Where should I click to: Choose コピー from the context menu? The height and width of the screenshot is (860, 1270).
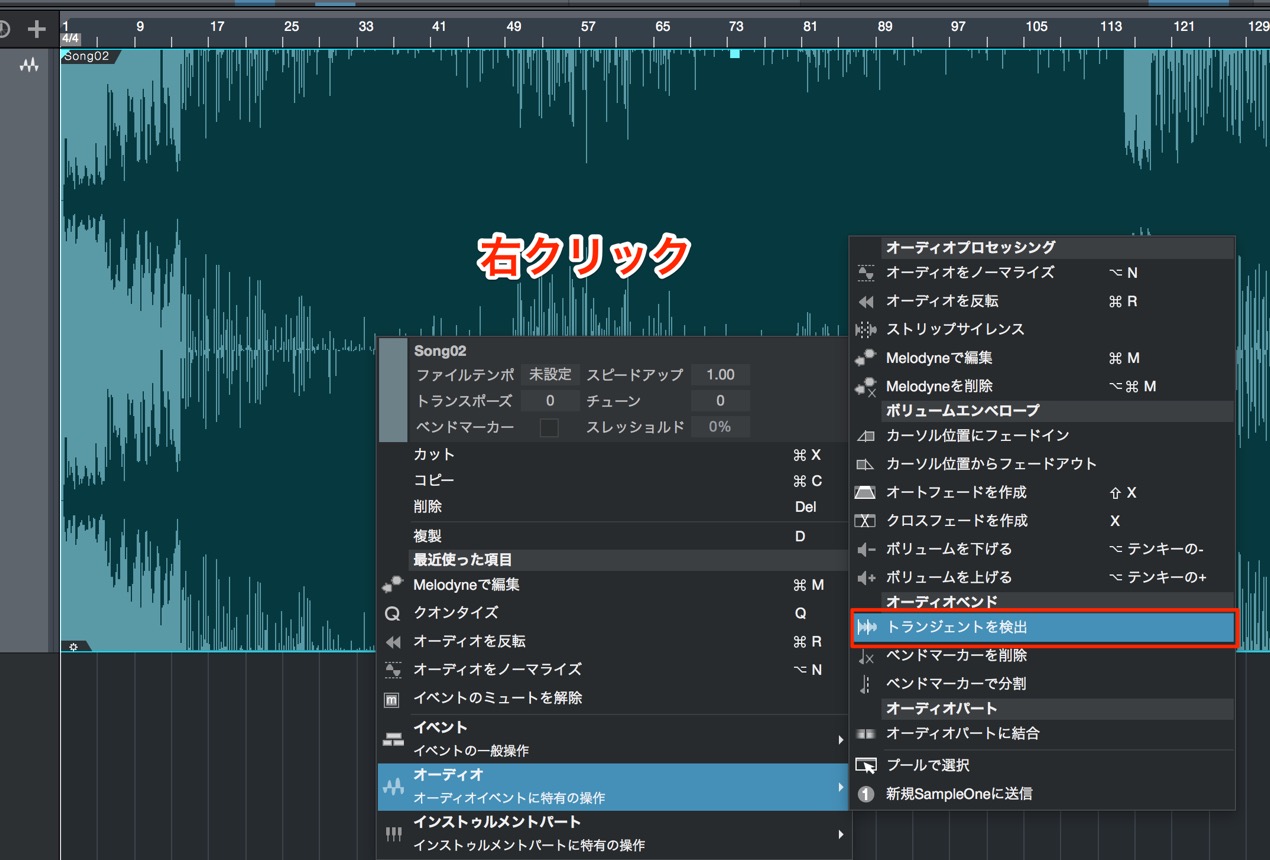(x=612, y=481)
